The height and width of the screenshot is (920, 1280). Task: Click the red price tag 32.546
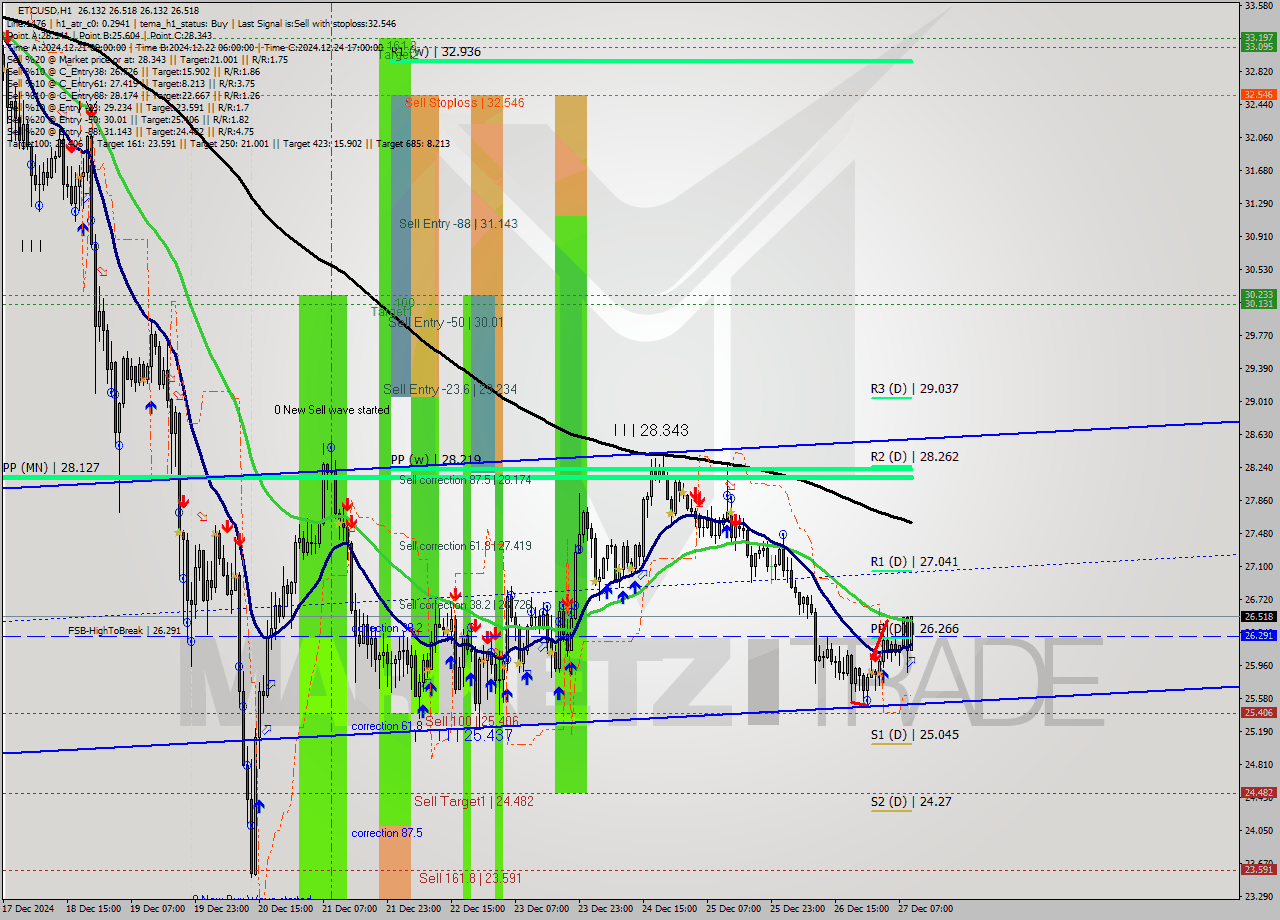[1257, 94]
